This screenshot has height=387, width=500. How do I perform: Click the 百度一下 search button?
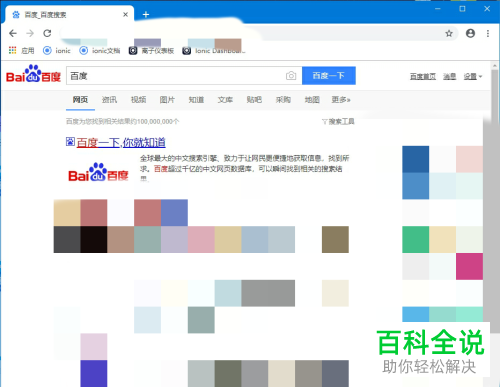329,76
